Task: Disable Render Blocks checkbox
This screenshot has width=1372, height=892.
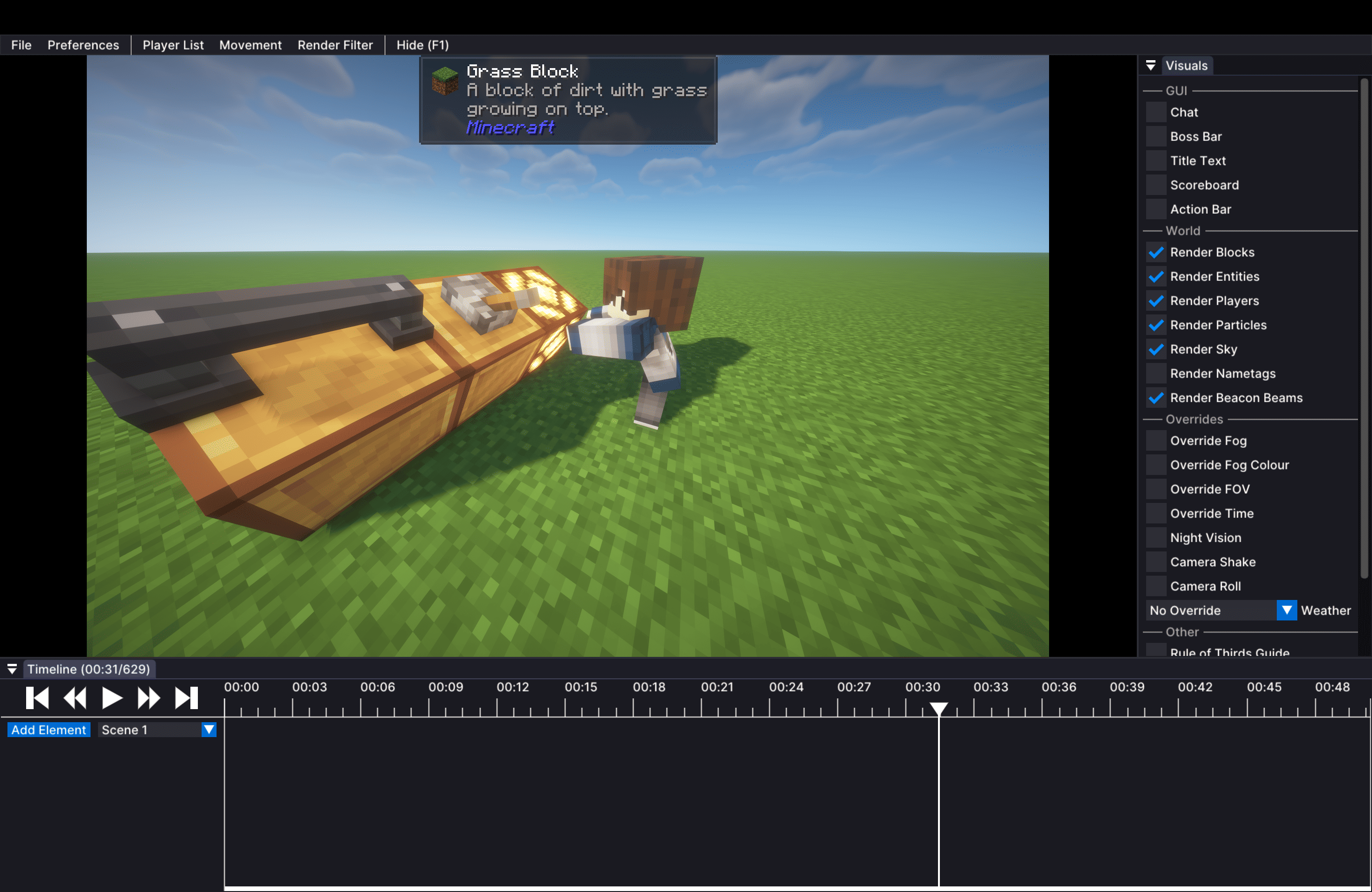Action: (1156, 252)
